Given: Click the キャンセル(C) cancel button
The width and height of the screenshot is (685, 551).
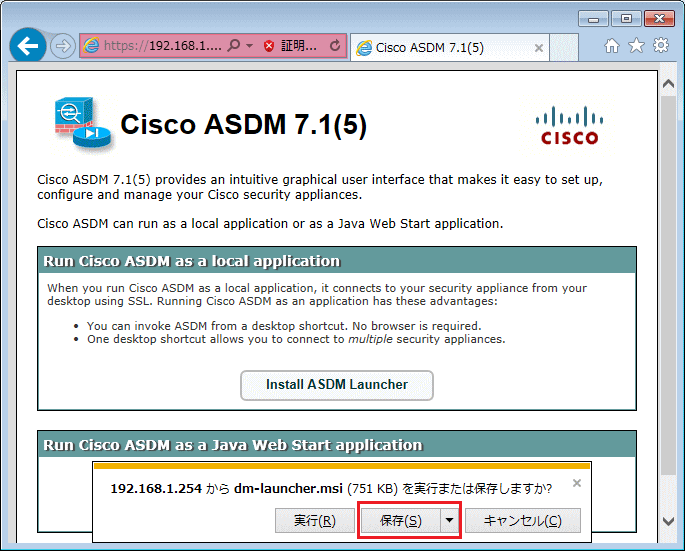Looking at the screenshot, I should 523,520.
